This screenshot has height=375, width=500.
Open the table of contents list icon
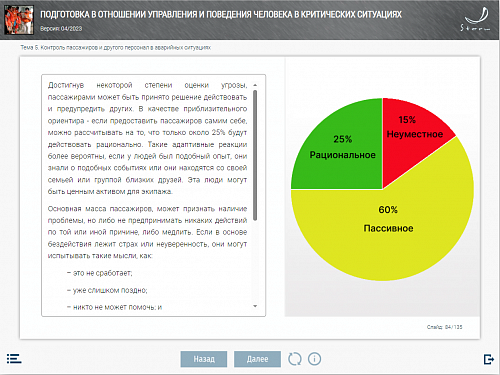pos(14,359)
